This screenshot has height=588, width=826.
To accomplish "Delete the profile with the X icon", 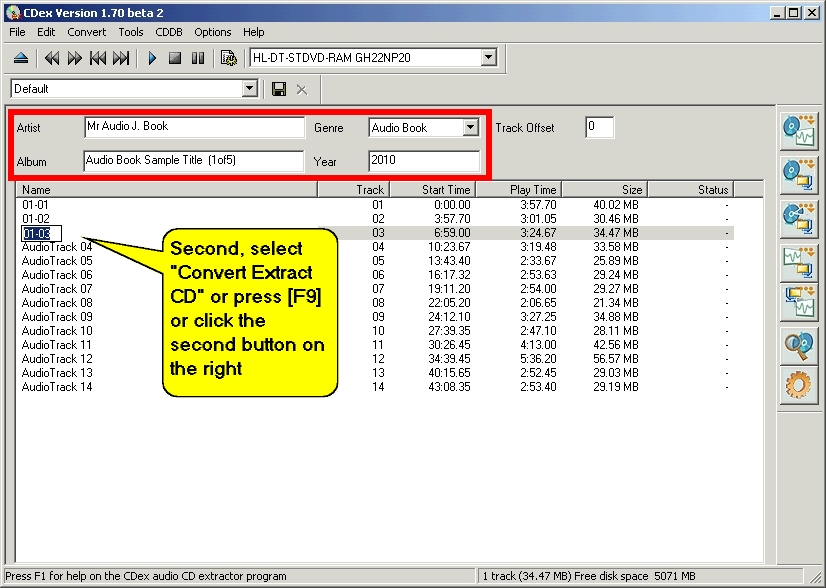I will tap(301, 90).
